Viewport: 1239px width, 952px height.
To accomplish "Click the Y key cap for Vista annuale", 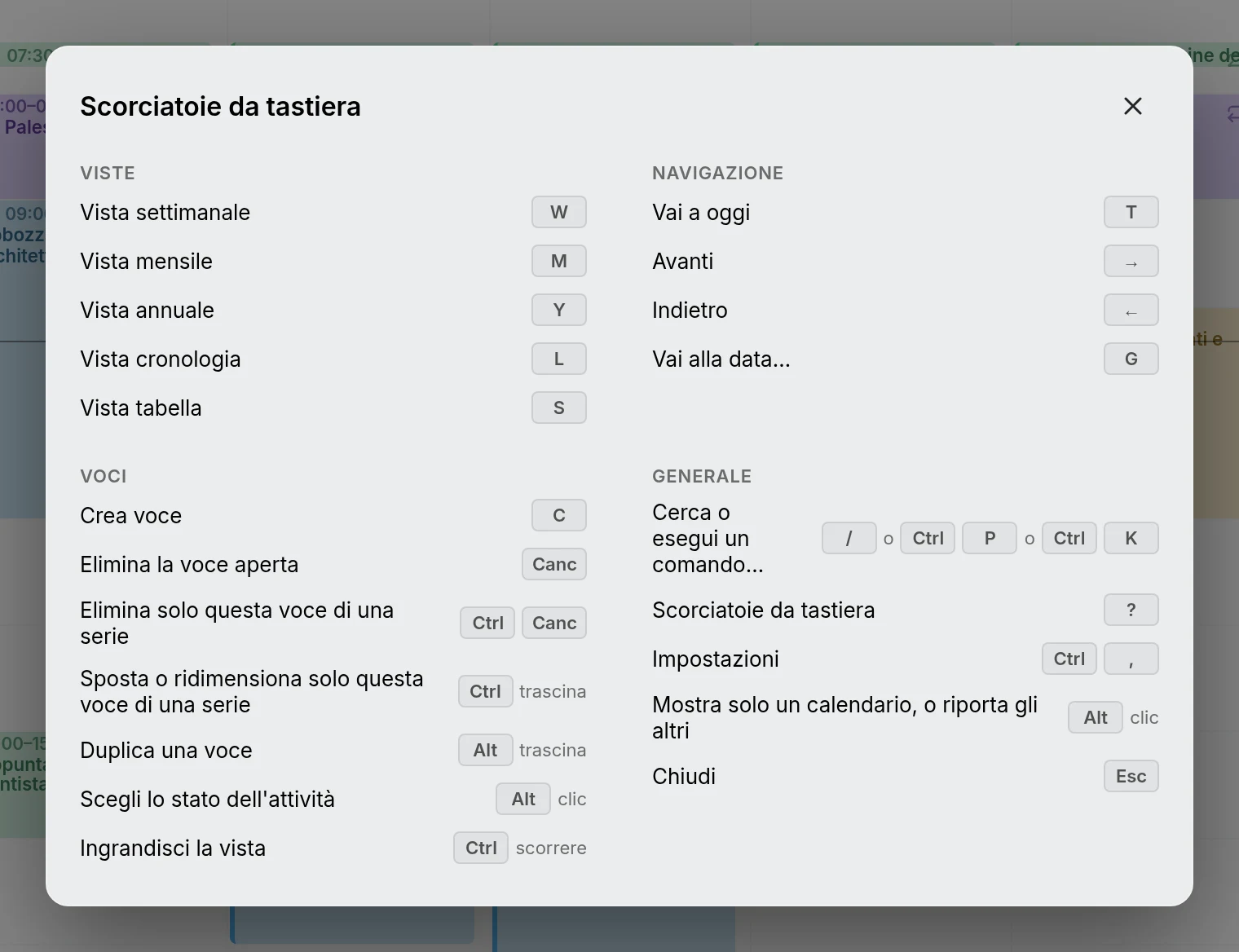I will pyautogui.click(x=559, y=310).
